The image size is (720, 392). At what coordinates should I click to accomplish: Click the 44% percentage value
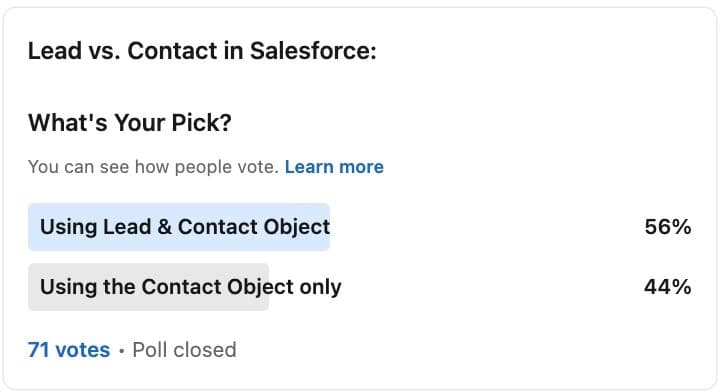click(x=668, y=287)
